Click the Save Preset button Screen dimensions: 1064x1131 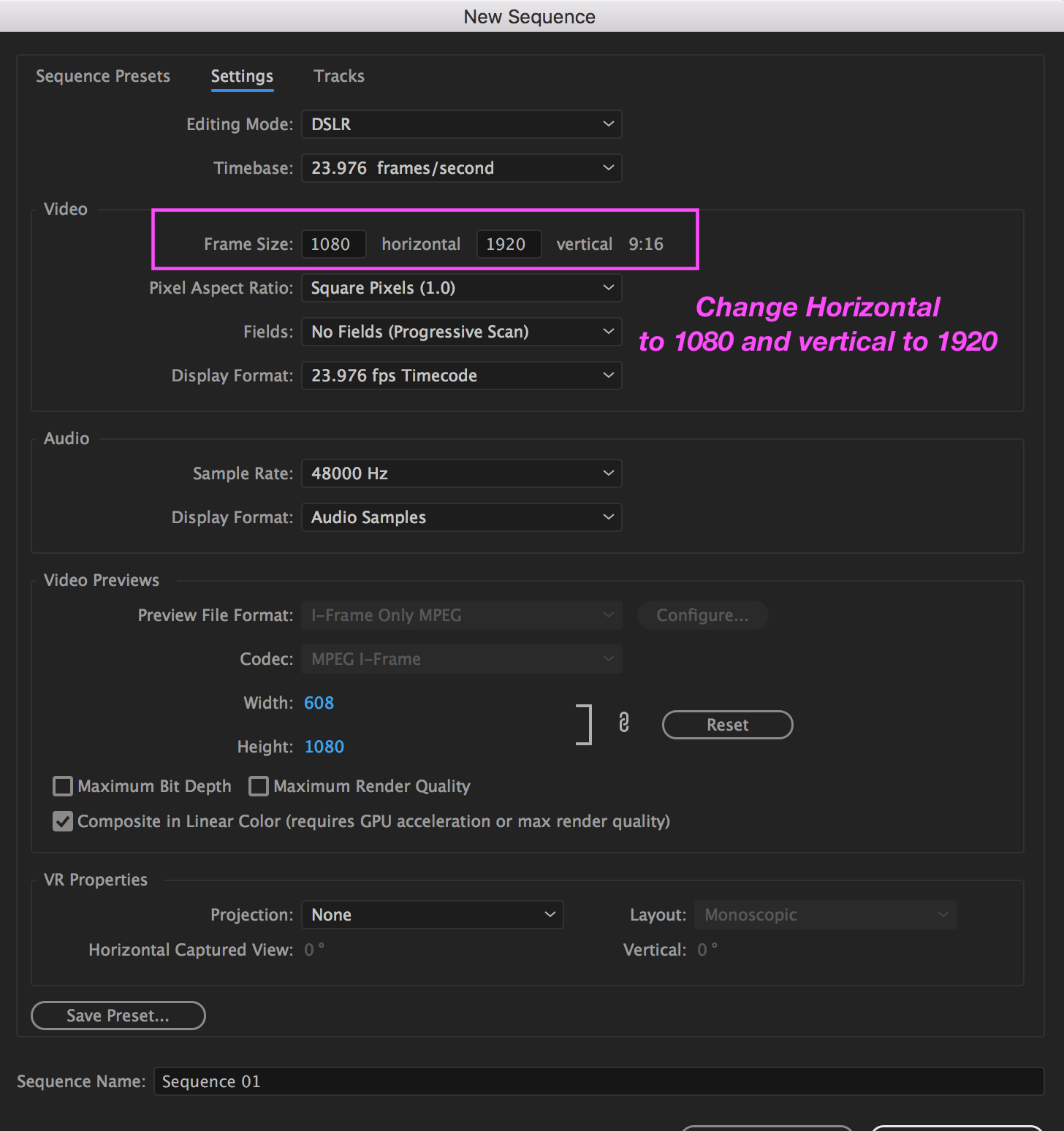point(118,1016)
